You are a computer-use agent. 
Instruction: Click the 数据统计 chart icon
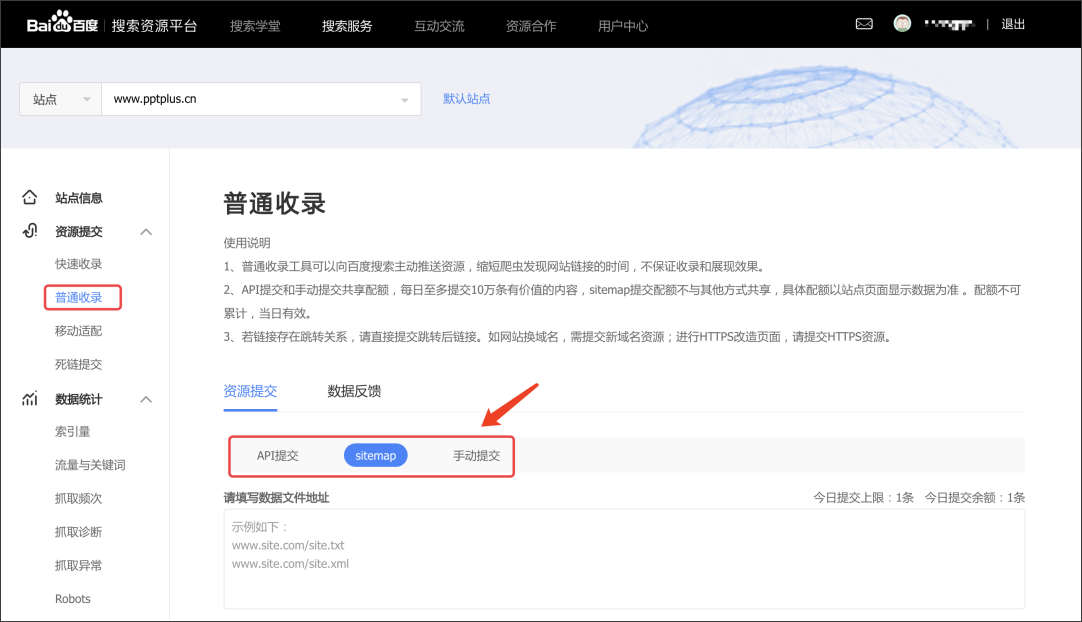point(30,398)
